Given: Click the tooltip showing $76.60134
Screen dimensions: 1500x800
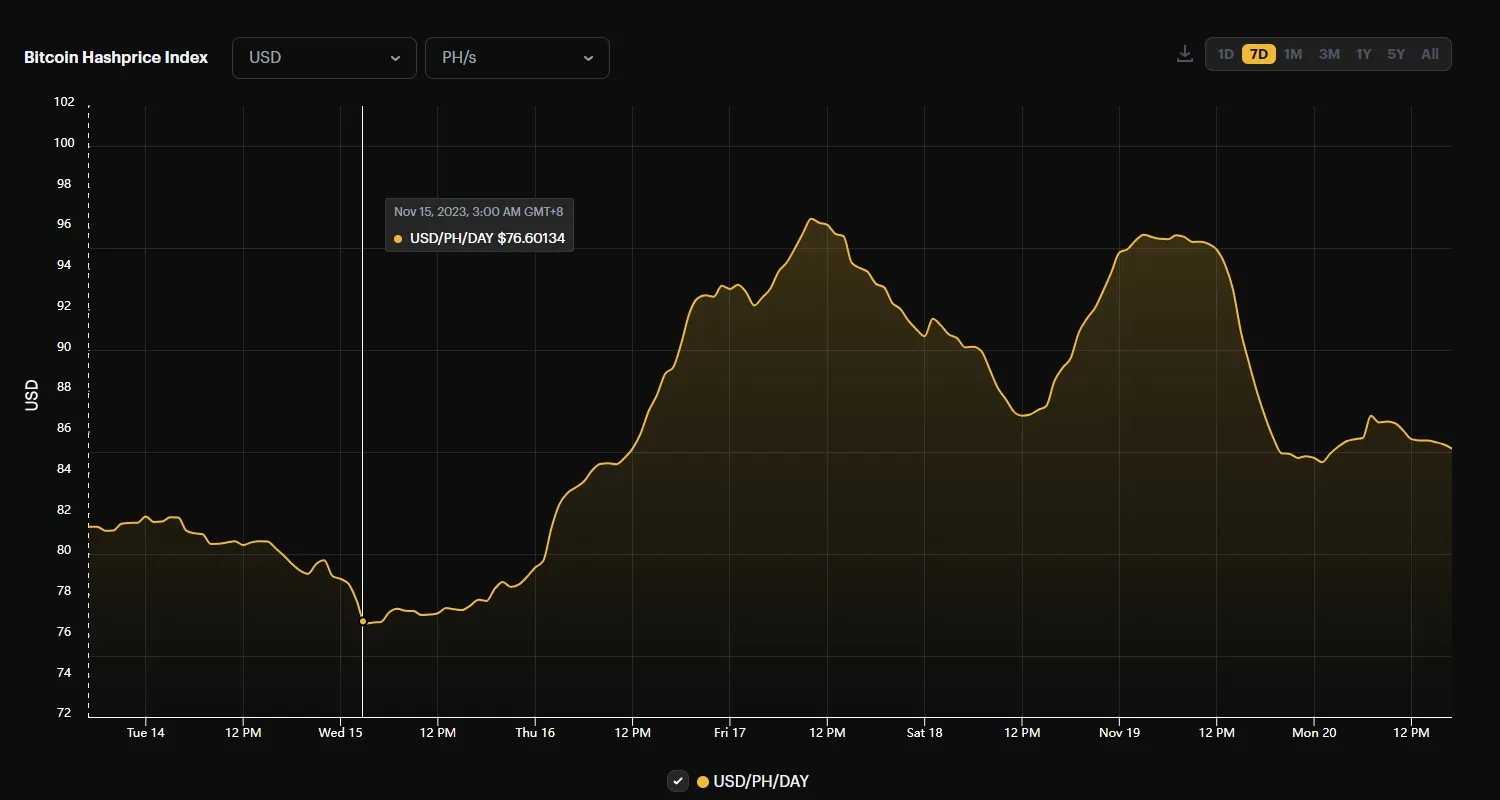Looking at the screenshot, I should 479,224.
